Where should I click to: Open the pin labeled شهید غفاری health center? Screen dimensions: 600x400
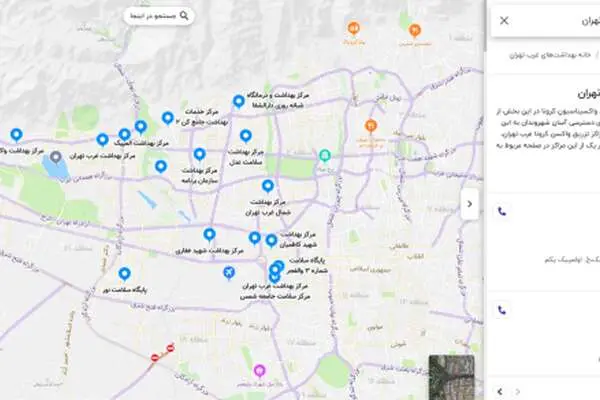209,235
